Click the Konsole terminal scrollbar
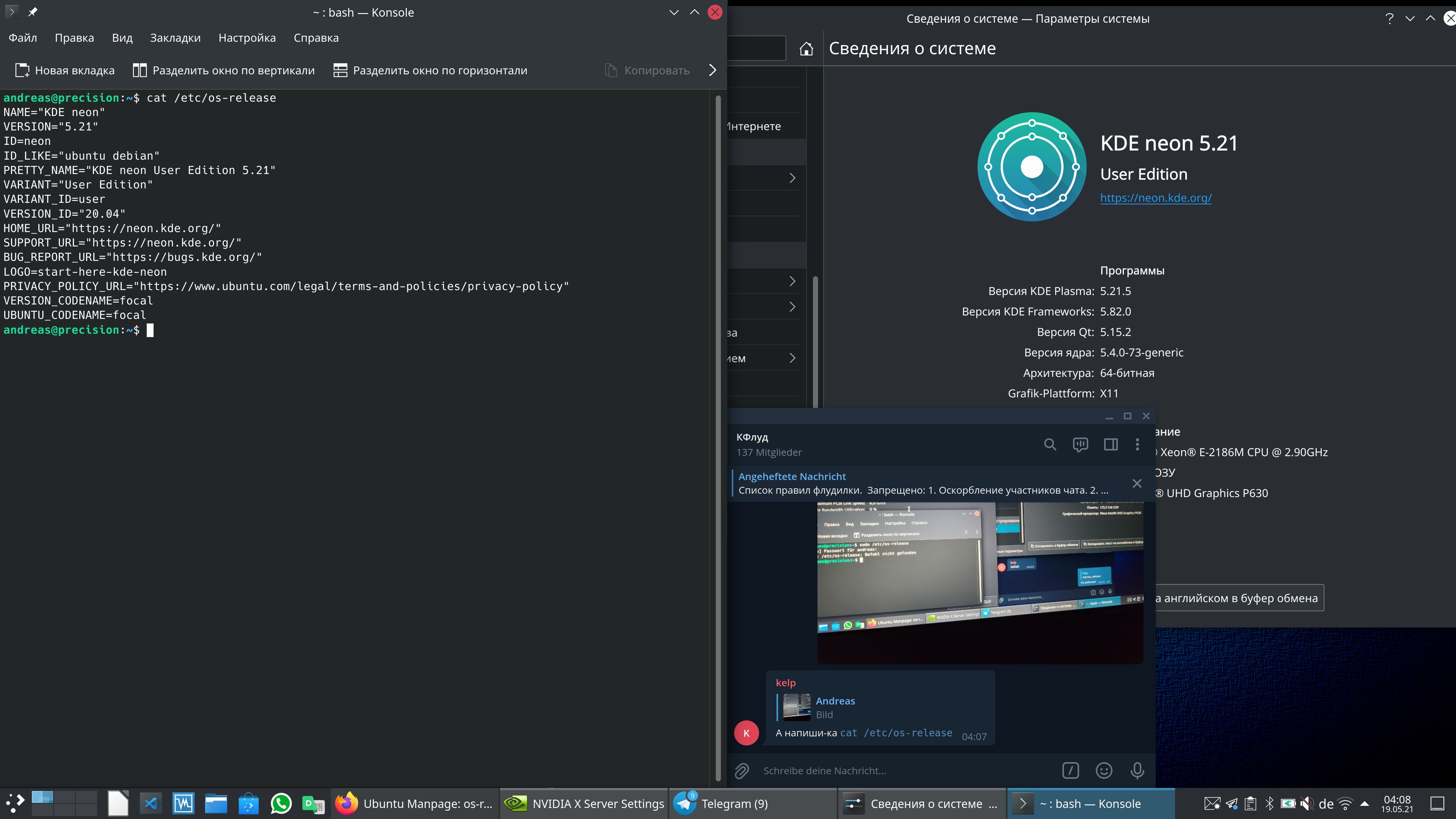 coord(718,438)
